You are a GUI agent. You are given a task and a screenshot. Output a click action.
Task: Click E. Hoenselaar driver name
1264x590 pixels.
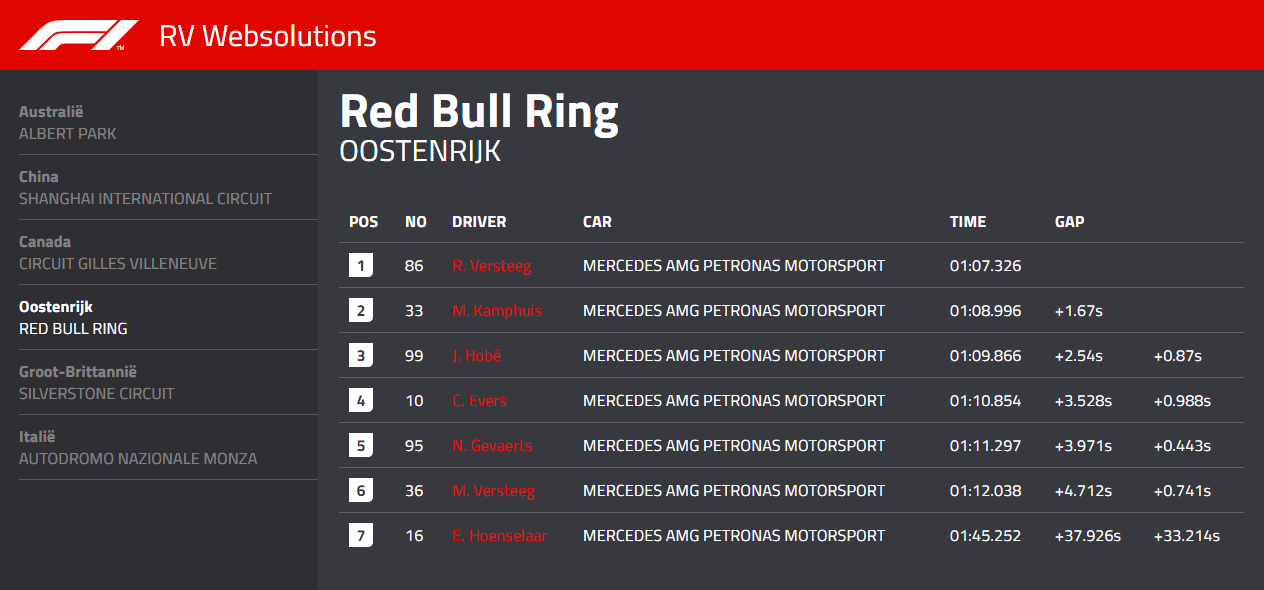[500, 536]
